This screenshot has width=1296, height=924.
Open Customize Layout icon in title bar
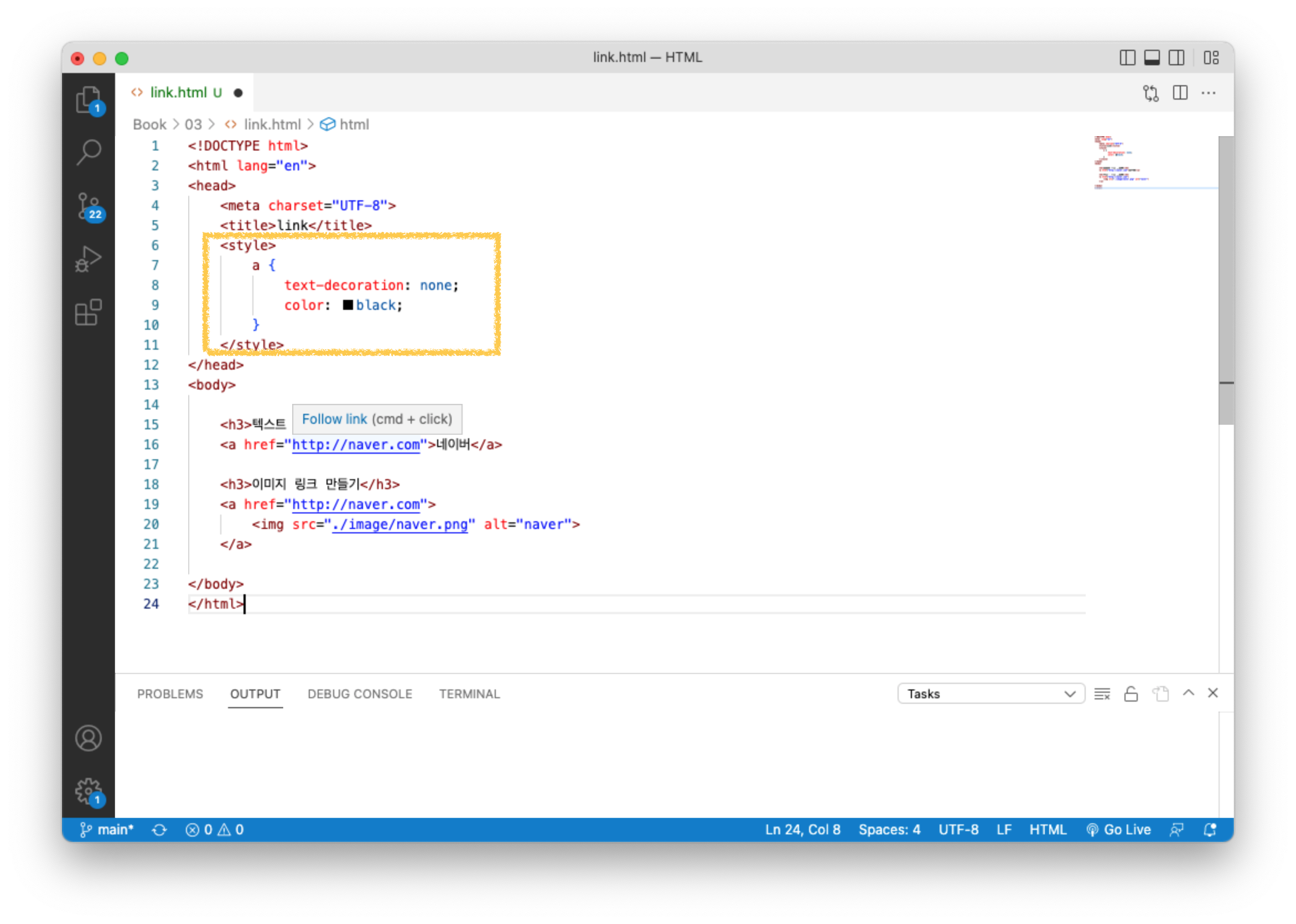[x=1211, y=58]
